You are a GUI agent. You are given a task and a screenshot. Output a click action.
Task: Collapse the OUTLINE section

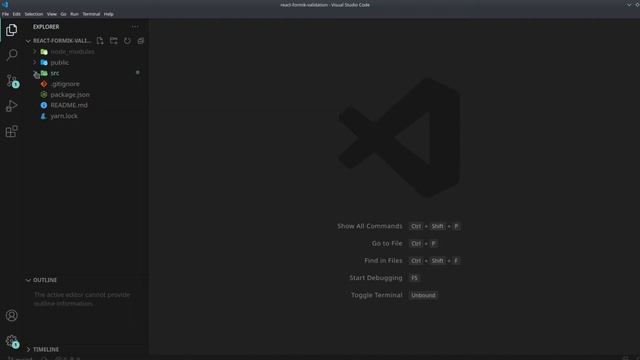pyautogui.click(x=28, y=280)
